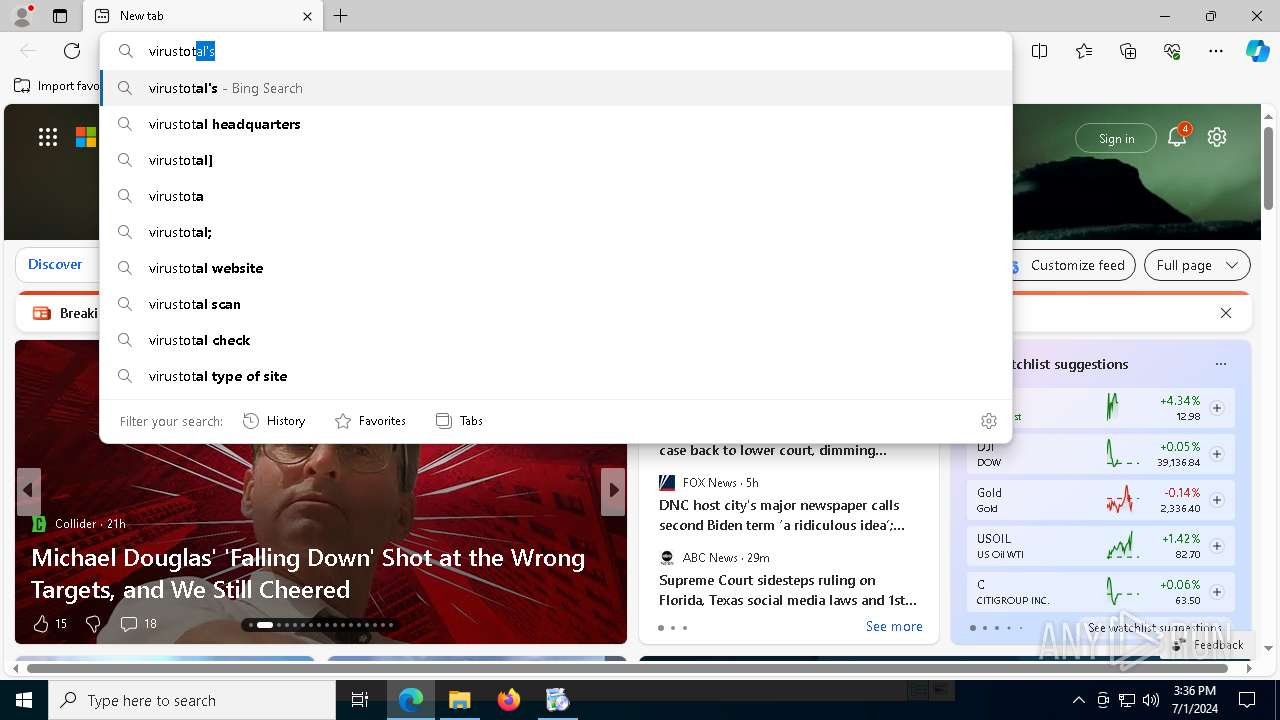1280x720 pixels.
Task: Expand the Full page layout dropdown
Action: [1197, 265]
